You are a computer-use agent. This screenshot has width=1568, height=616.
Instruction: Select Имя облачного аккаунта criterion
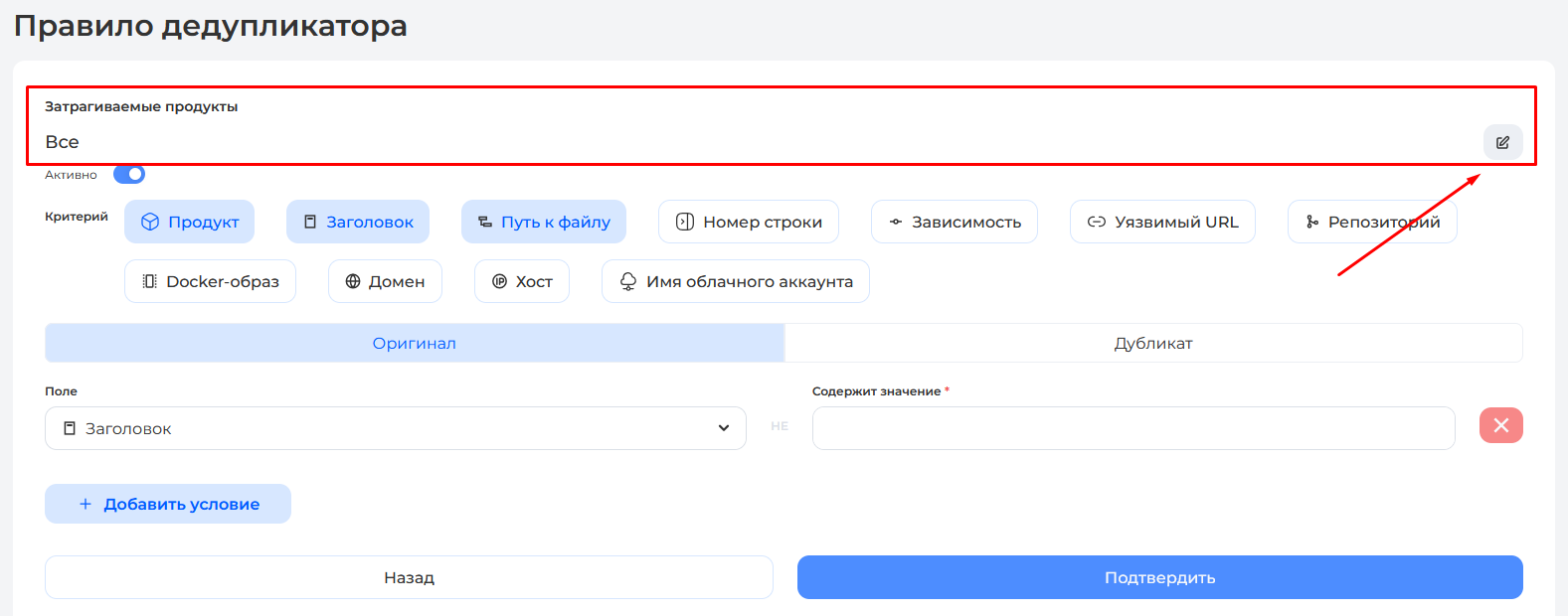735,281
